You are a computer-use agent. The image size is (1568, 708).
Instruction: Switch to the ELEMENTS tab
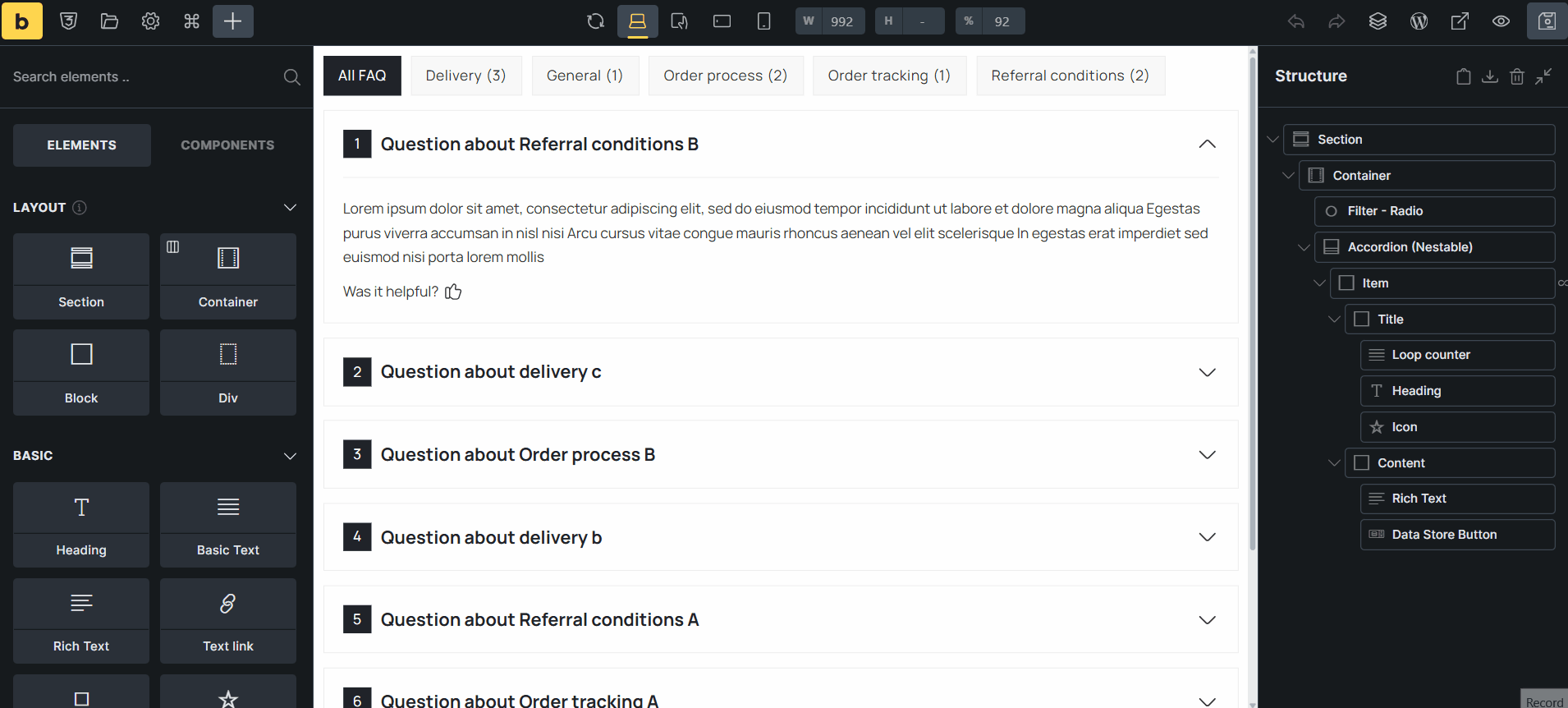click(82, 145)
